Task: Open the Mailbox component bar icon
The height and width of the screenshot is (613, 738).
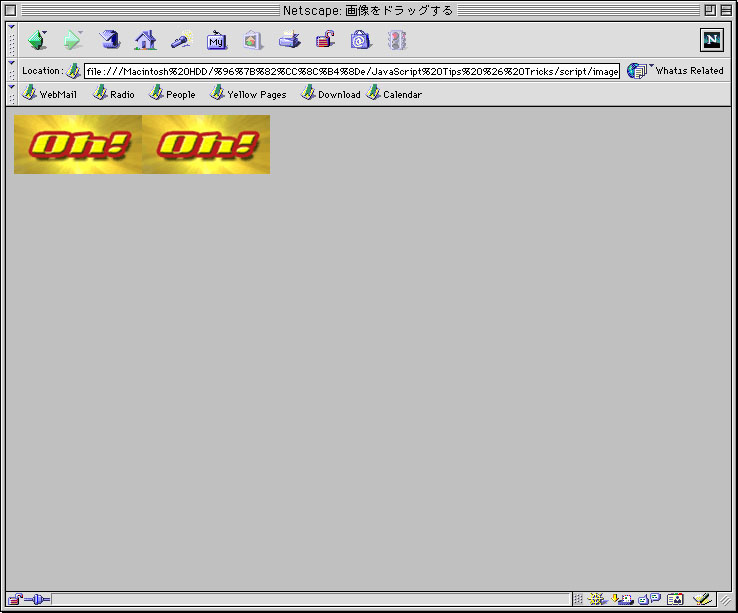Action: click(622, 599)
